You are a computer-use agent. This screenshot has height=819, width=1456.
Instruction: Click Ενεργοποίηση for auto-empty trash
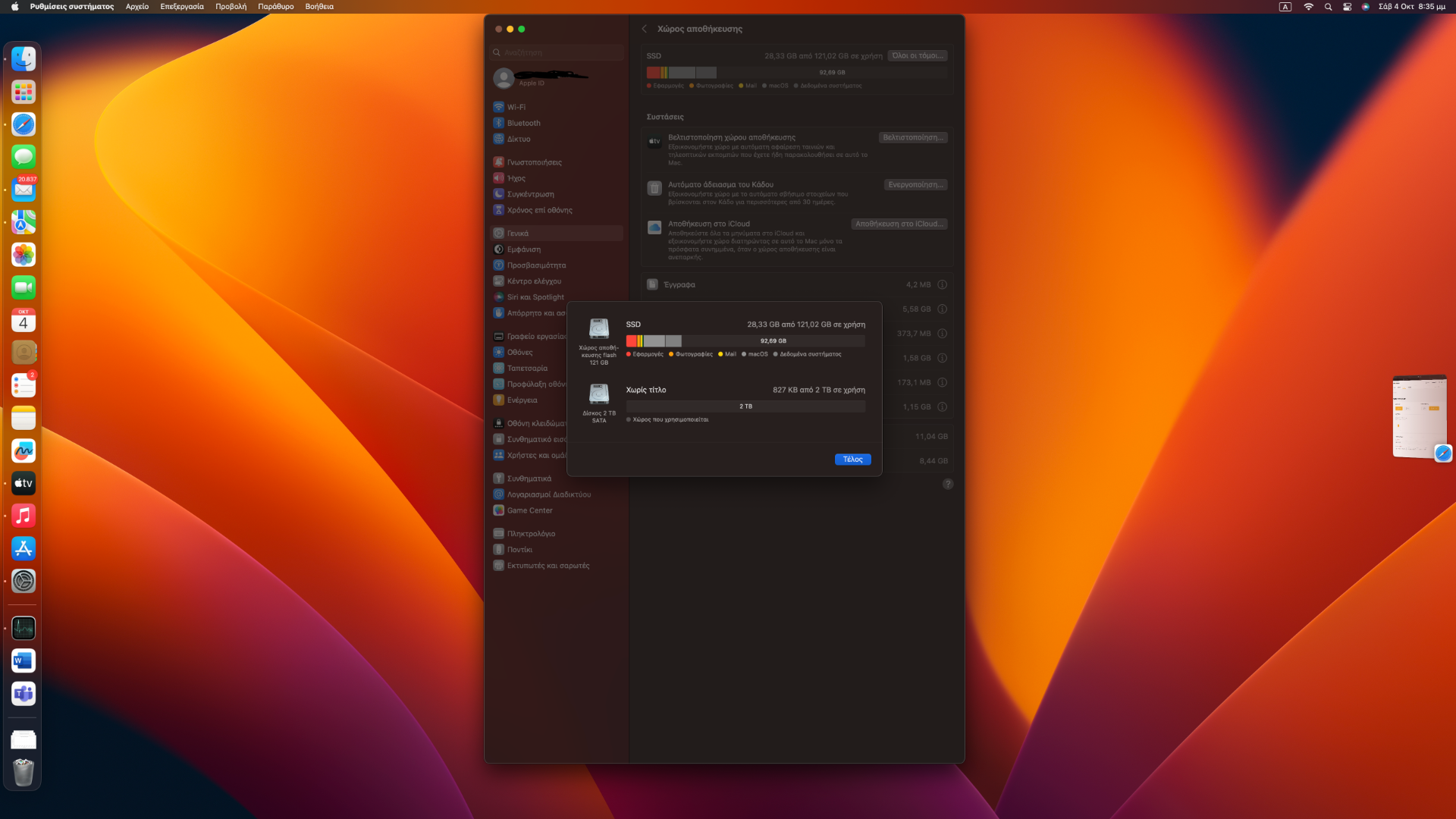point(915,185)
